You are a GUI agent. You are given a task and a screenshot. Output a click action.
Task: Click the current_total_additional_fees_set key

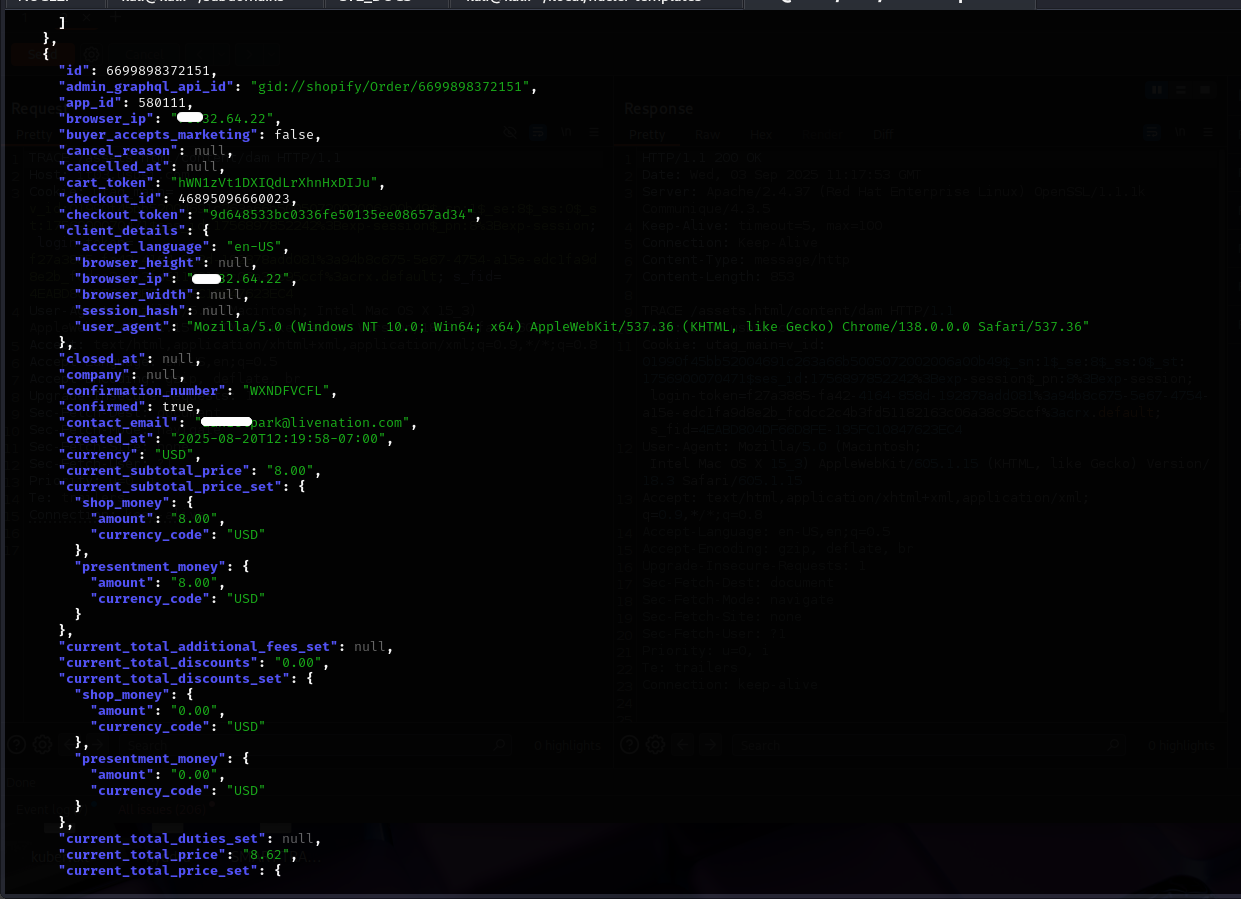coord(197,646)
